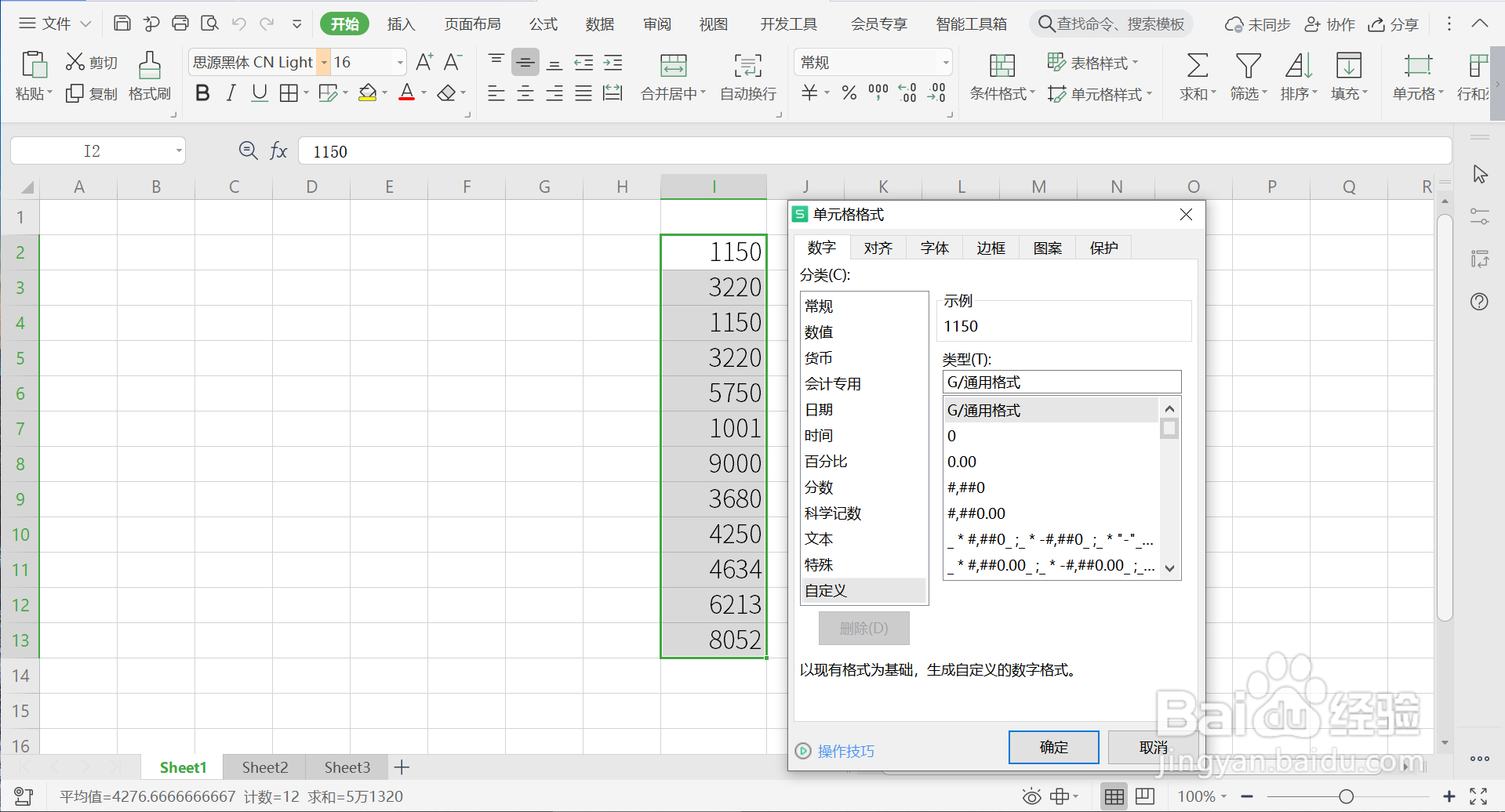Click the Redo arrow
This screenshot has height=812, width=1505.
[267, 24]
